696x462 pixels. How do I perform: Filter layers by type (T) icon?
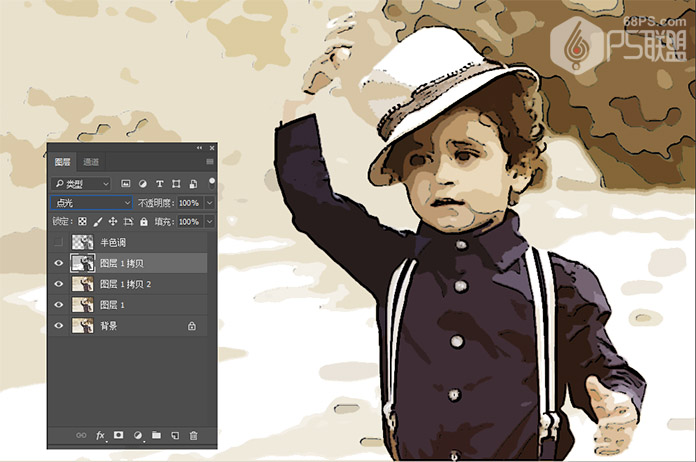point(159,184)
